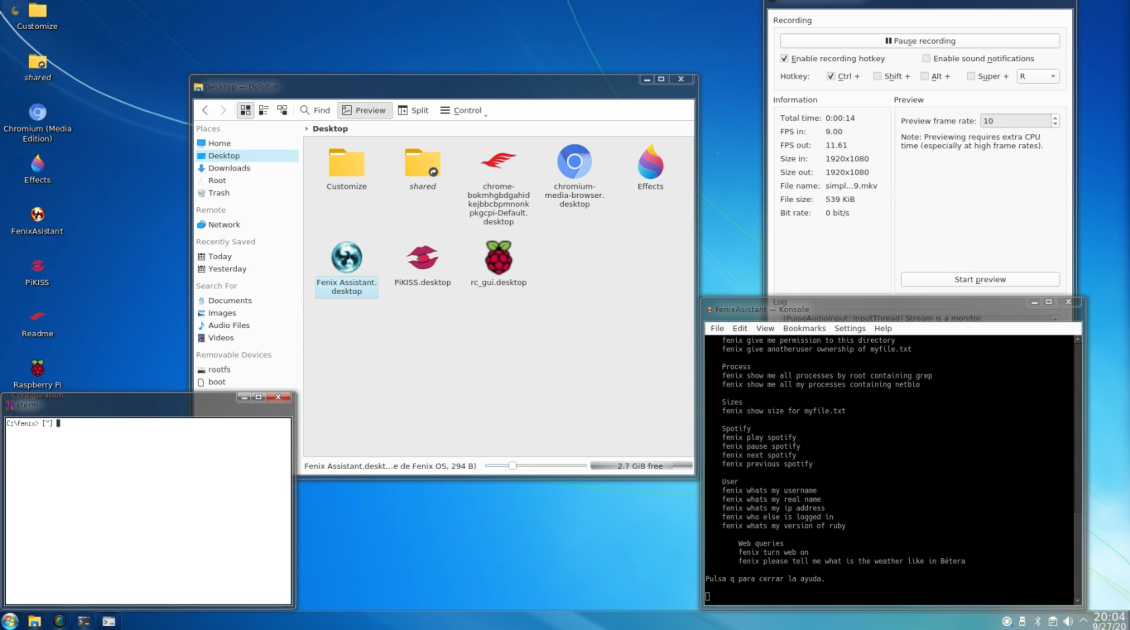Open the PiKISS.desktop file in Dolphin
This screenshot has height=630, width=1130.
point(422,258)
